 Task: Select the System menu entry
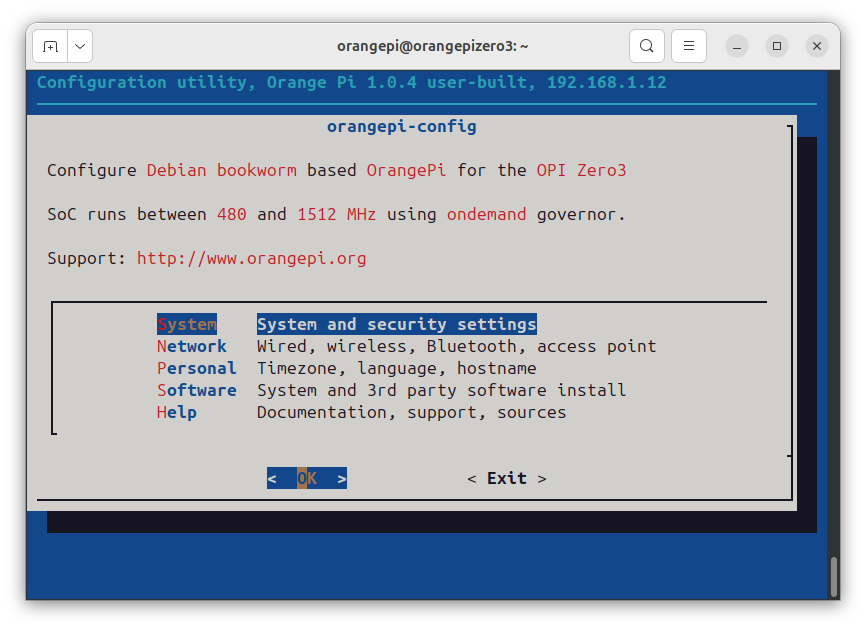tap(187, 324)
